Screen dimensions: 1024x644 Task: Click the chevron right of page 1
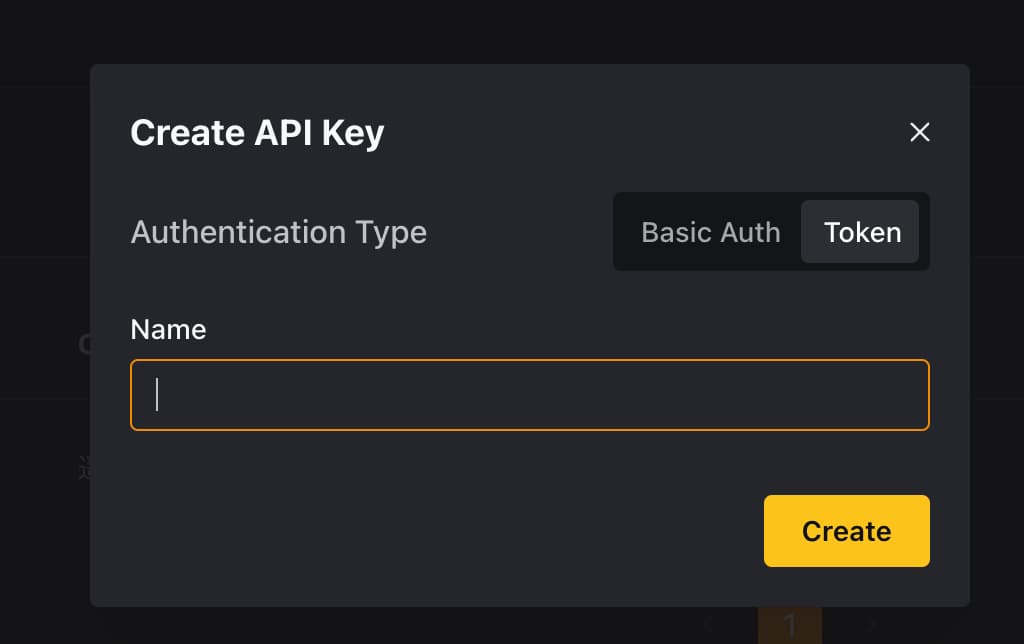[x=872, y=625]
